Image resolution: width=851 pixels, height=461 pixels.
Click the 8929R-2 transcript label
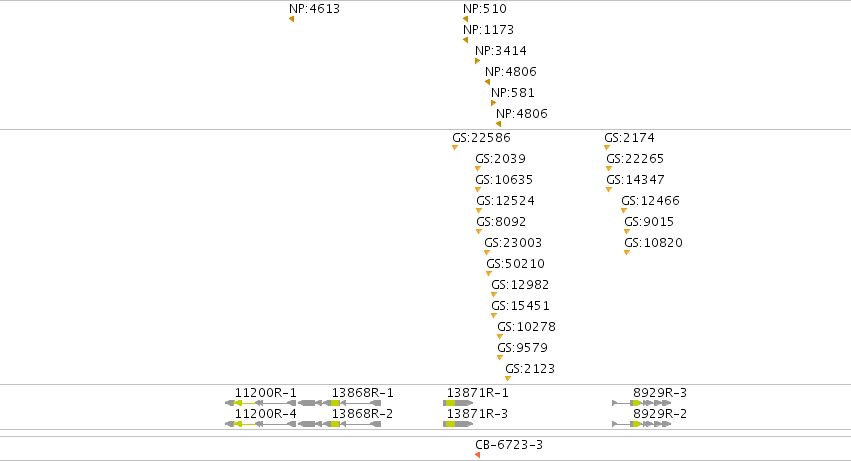coord(660,414)
